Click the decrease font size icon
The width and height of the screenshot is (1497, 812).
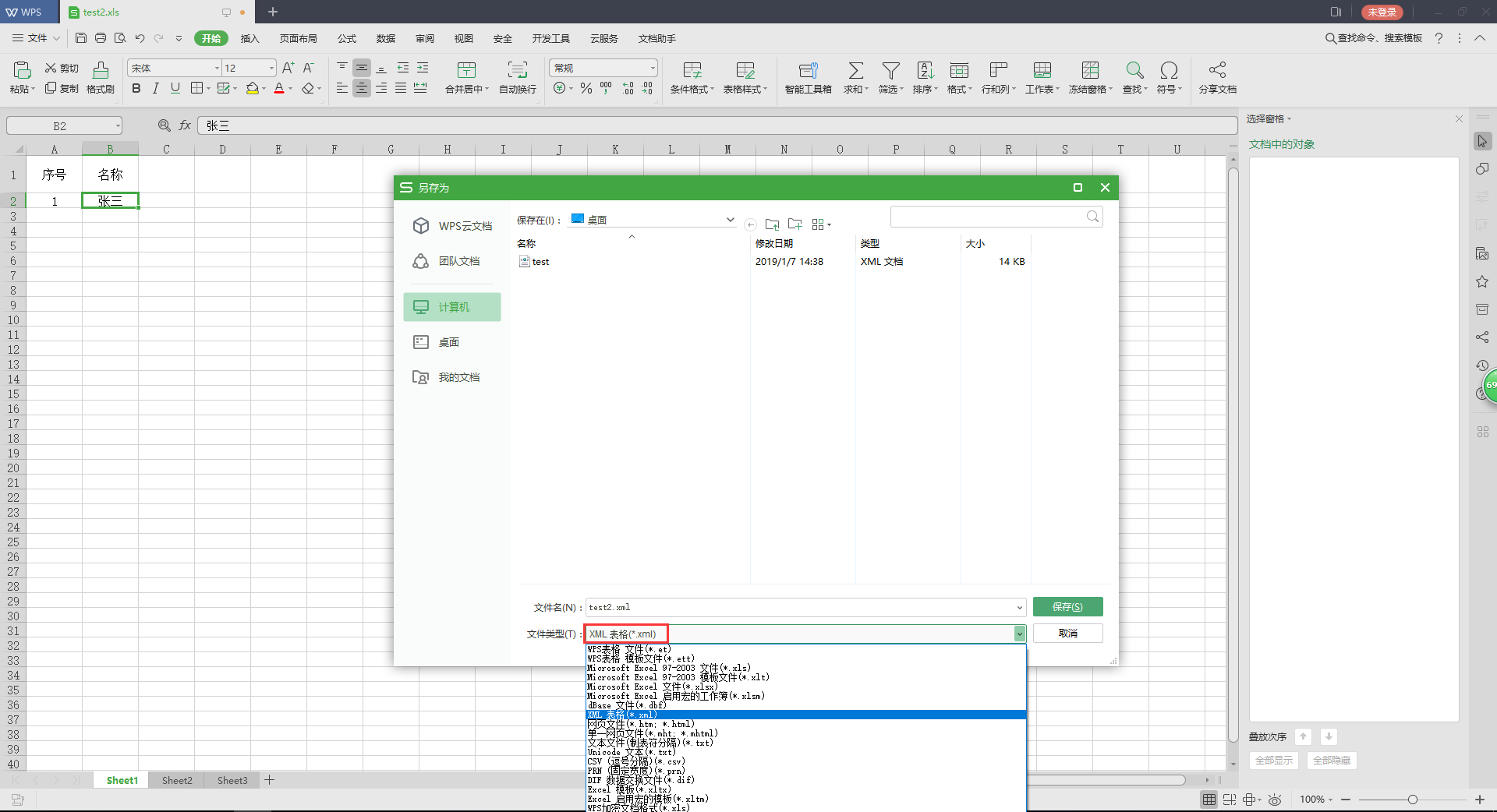[309, 69]
